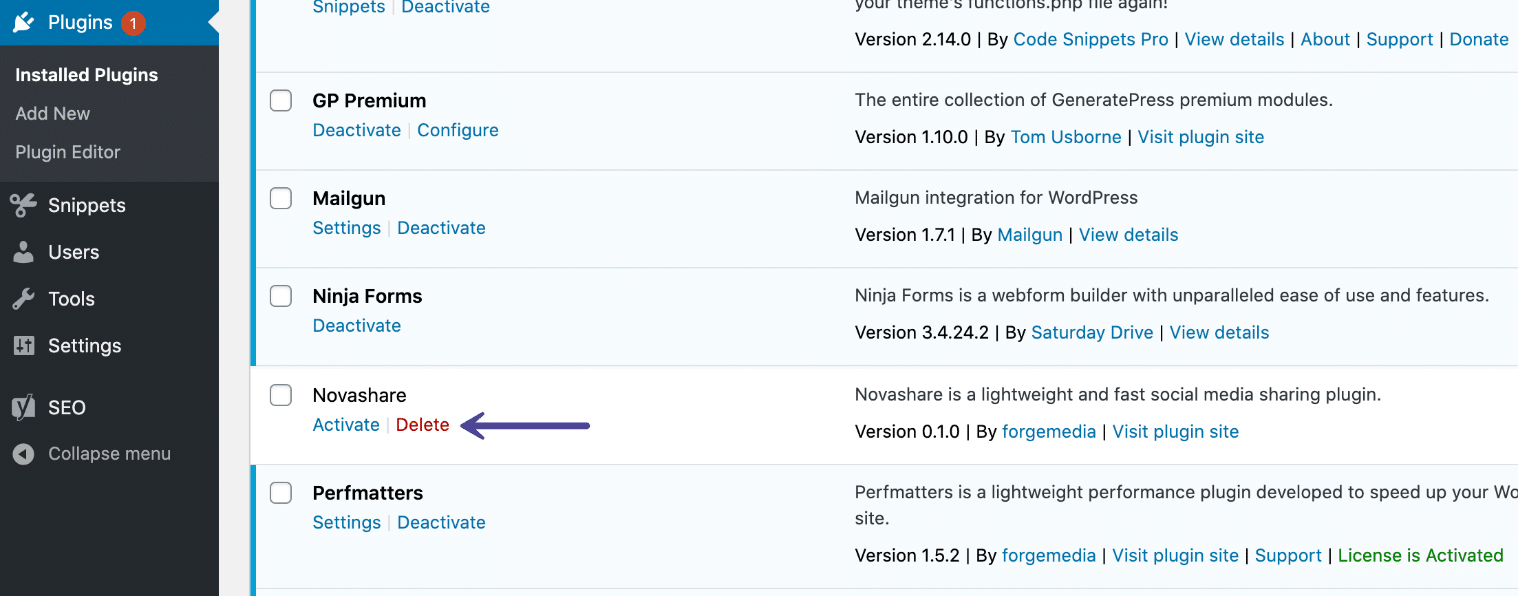Viewport: 1518px width, 596px height.
Task: View details for the Mailgun plugin
Action: point(1128,234)
